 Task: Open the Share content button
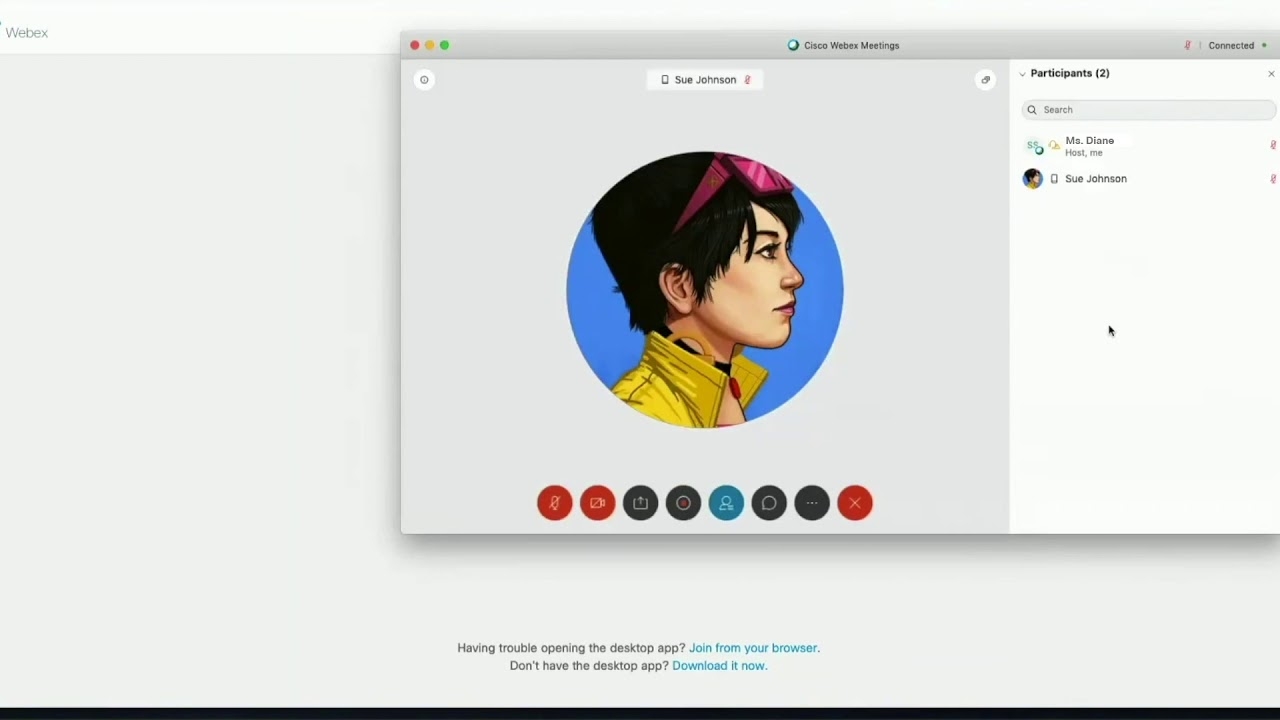point(640,503)
